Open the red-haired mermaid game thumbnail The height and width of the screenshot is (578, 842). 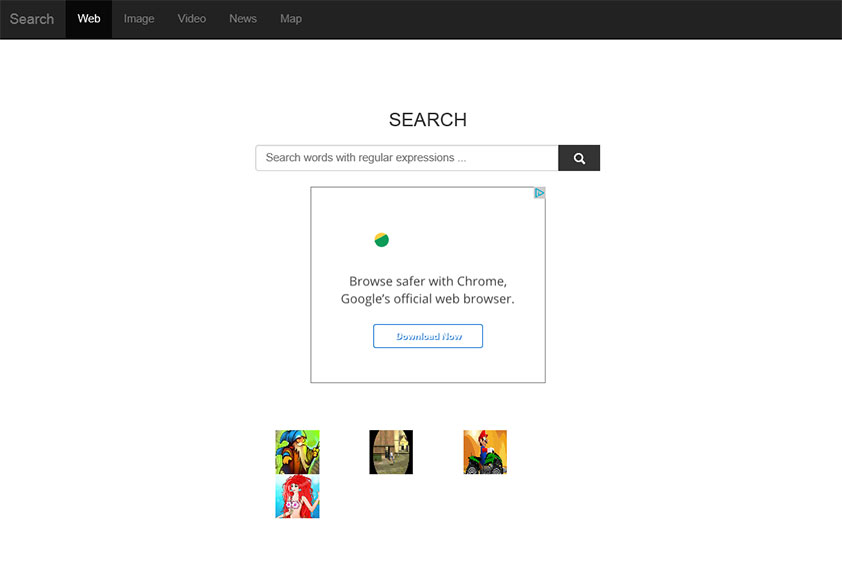point(297,496)
